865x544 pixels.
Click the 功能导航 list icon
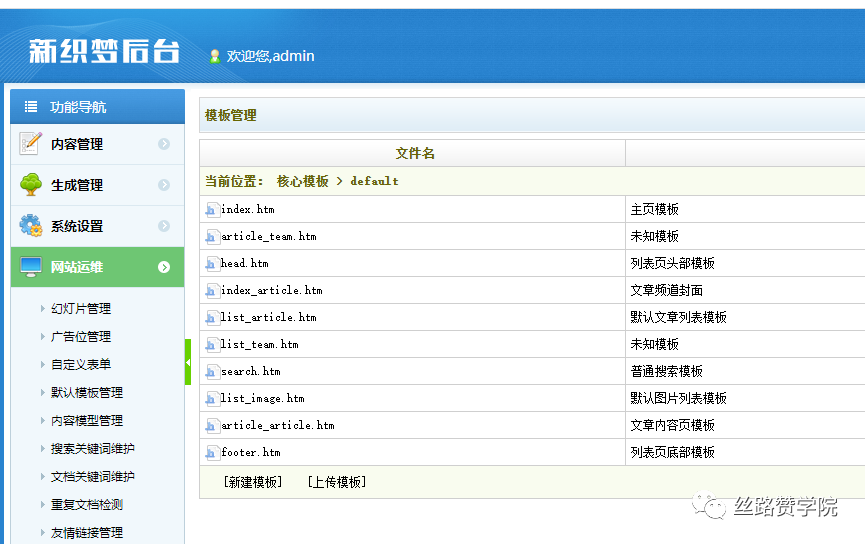pyautogui.click(x=31, y=106)
